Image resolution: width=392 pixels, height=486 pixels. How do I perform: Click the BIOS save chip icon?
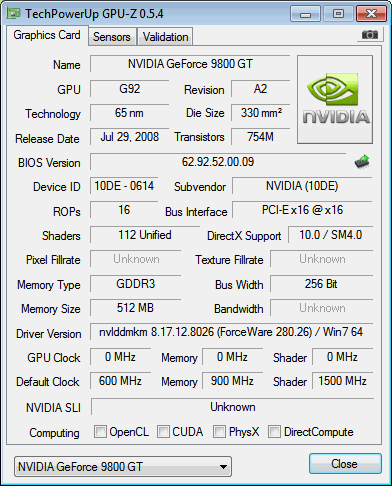tap(362, 162)
